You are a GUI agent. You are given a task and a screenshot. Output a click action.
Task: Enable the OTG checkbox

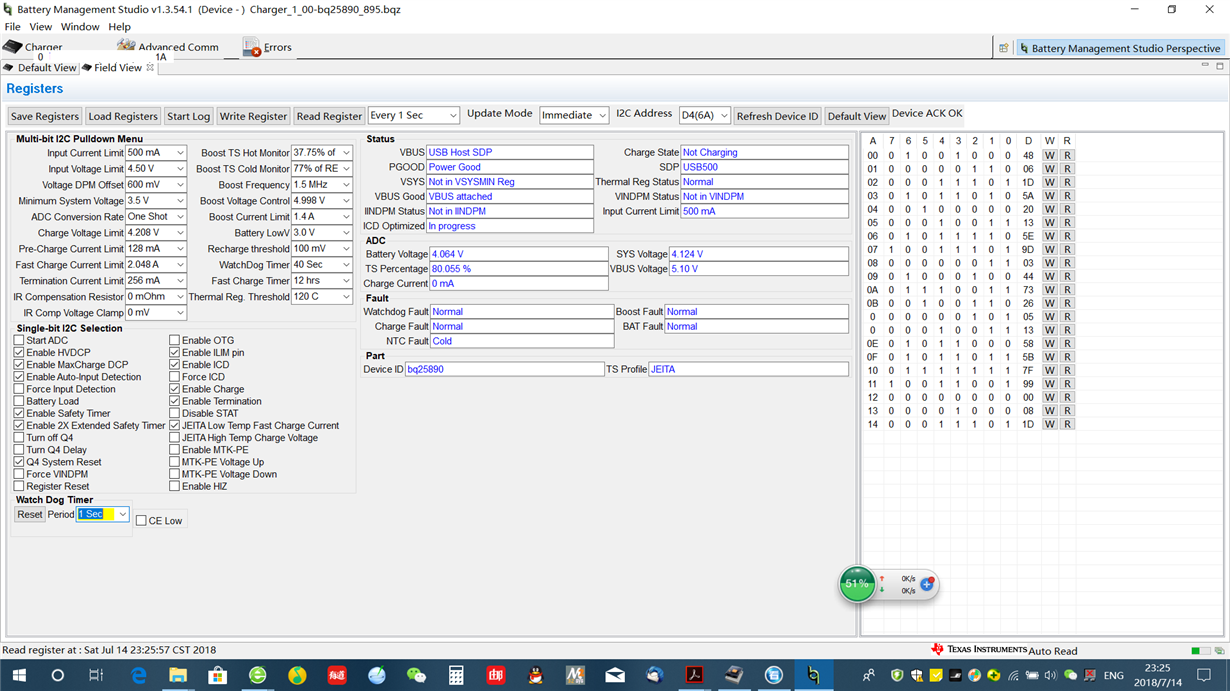(x=175, y=341)
